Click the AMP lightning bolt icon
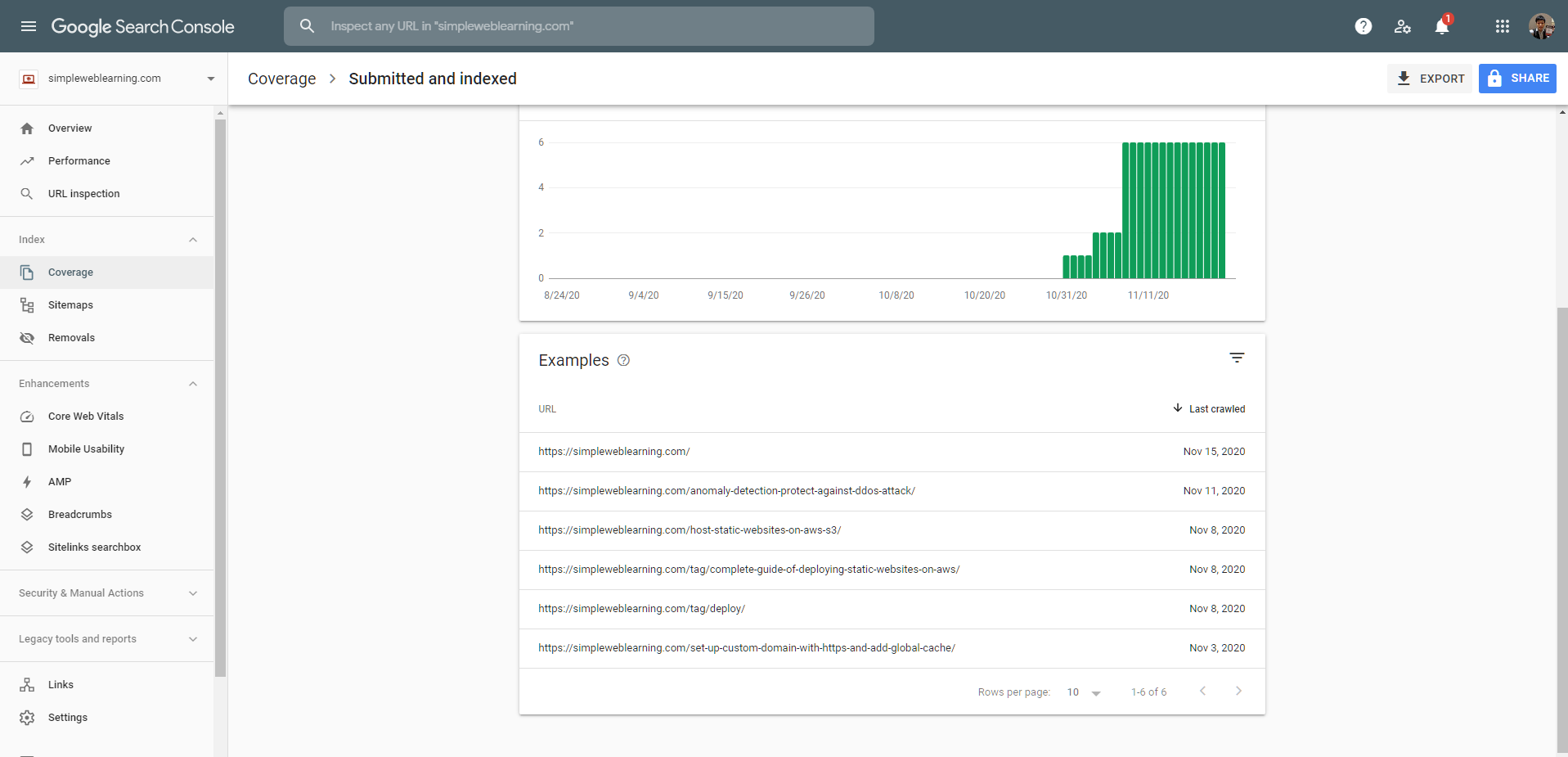This screenshot has width=1568, height=757. point(27,482)
